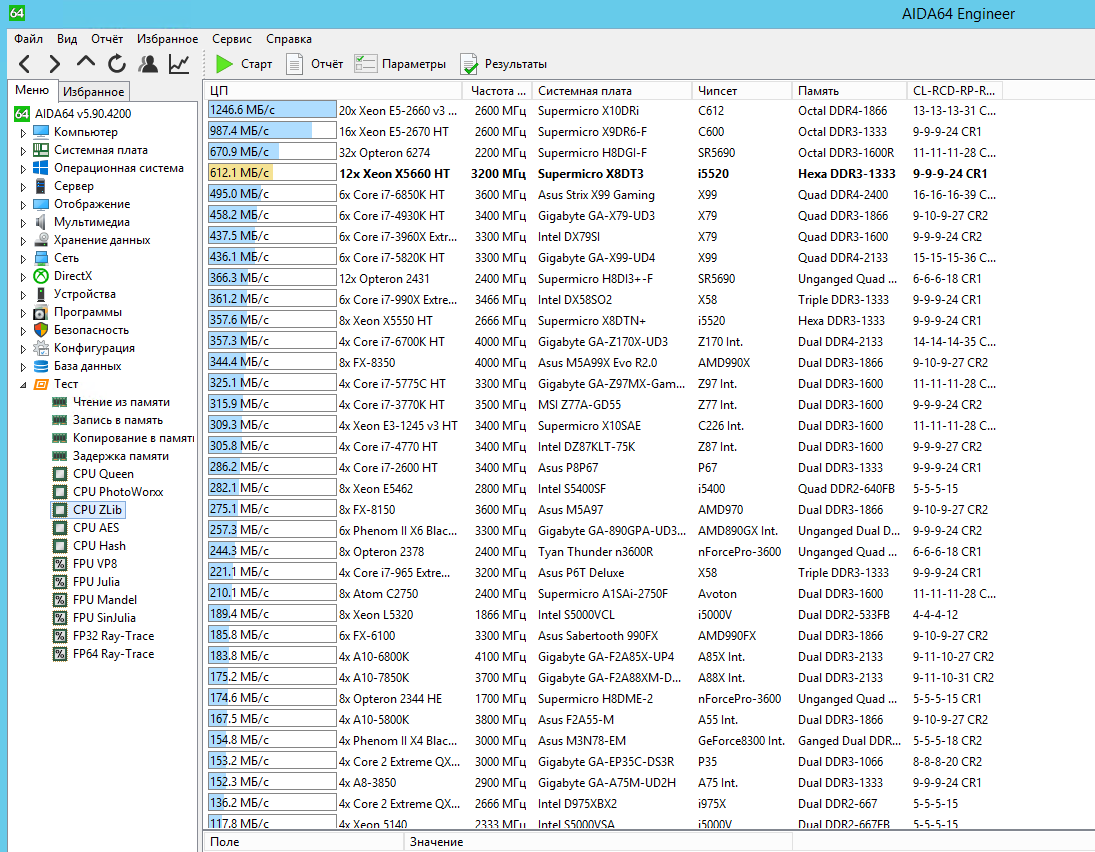Click the Компьютер monitor icon
The image size is (1095, 852).
tap(41, 132)
